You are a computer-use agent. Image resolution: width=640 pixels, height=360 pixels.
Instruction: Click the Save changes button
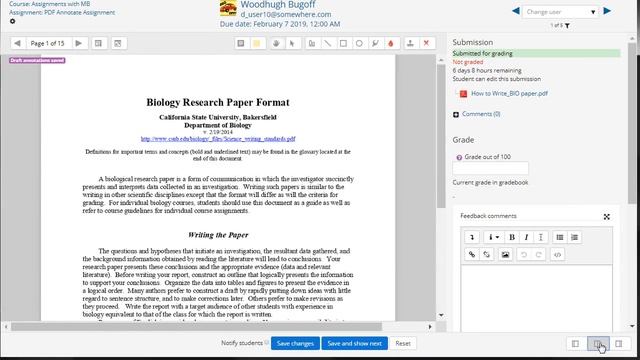[295, 344]
